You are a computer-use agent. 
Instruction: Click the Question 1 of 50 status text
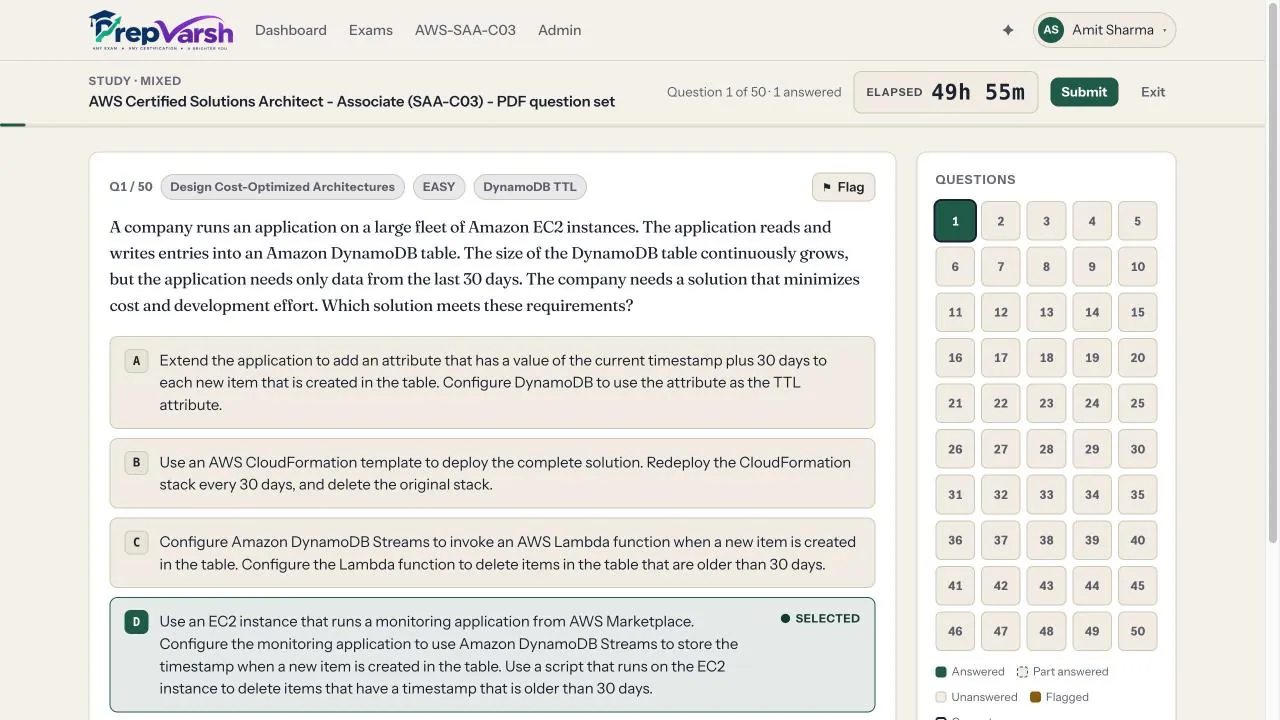(x=754, y=92)
